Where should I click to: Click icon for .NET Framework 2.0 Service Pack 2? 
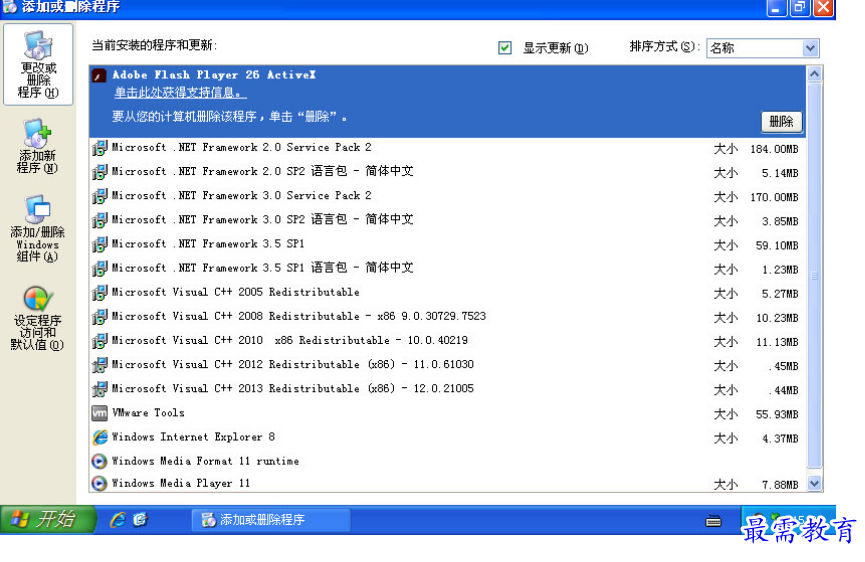[99, 148]
